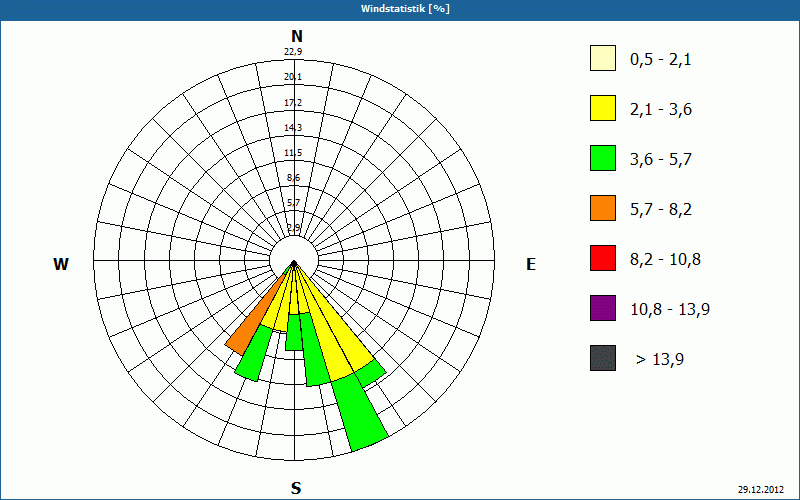Image resolution: width=800 pixels, height=500 pixels.
Task: Click the 17,2 axis value
Action: [x=293, y=103]
